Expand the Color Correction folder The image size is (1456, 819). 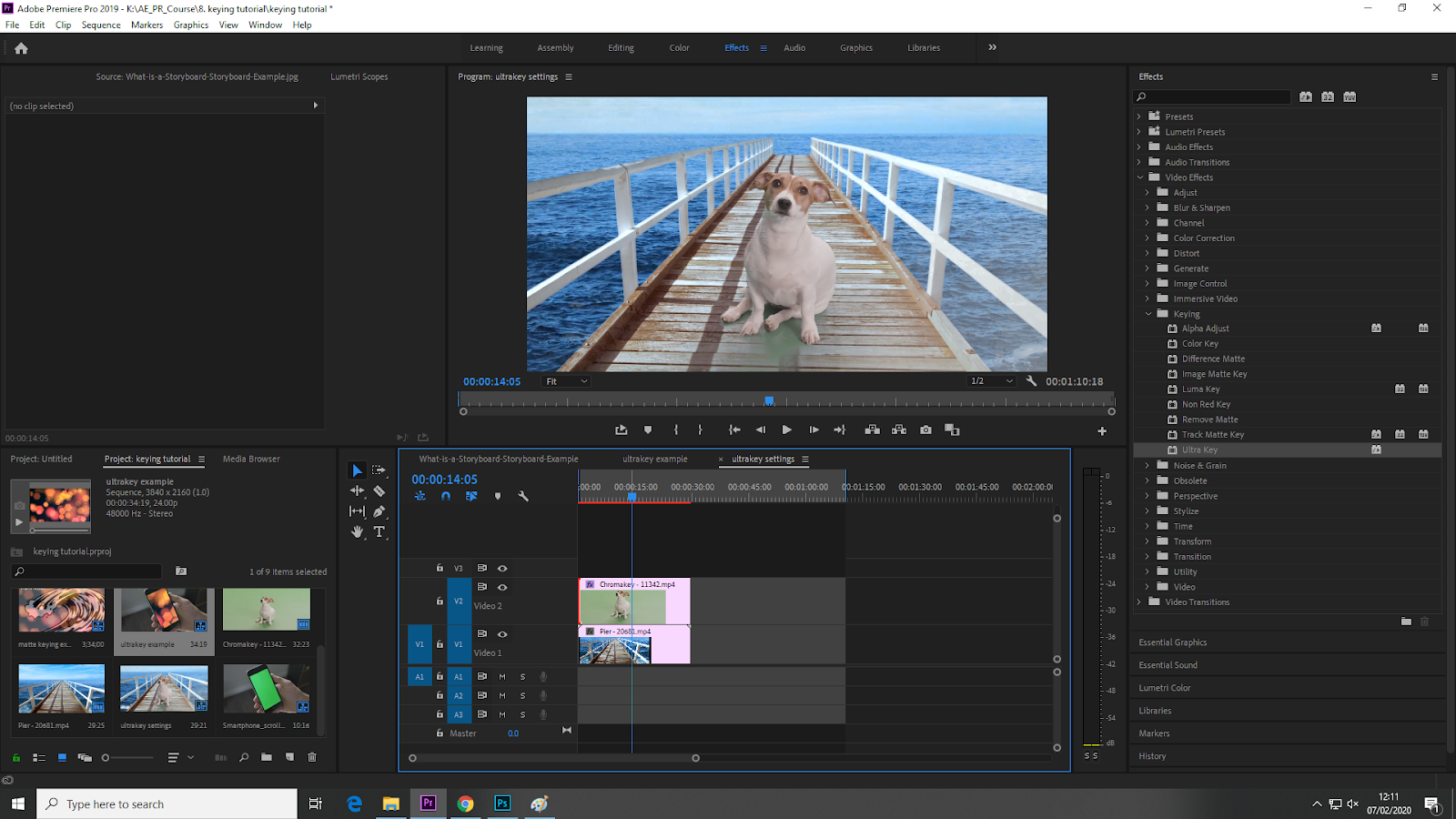(1148, 238)
